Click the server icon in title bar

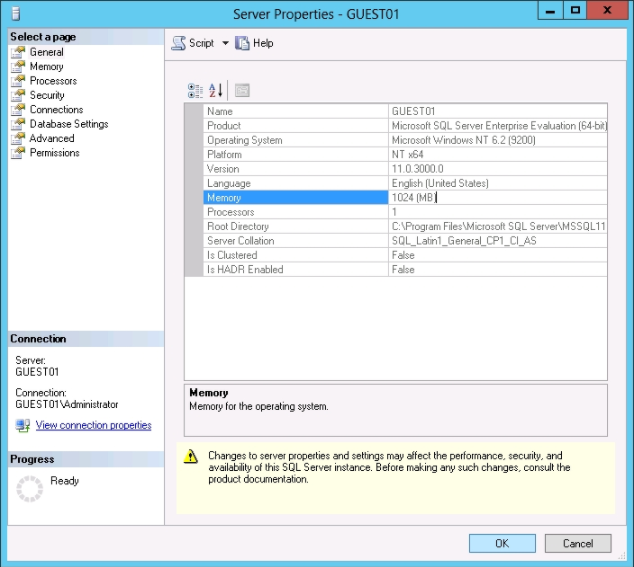click(x=16, y=14)
